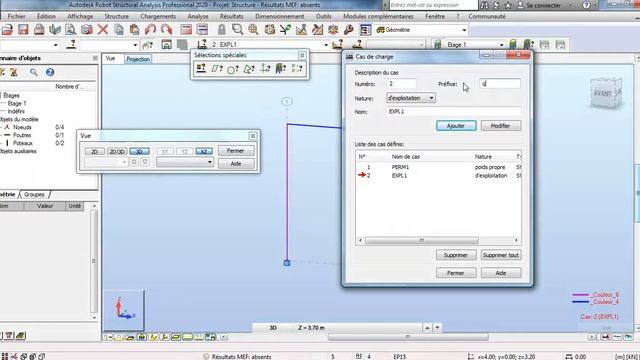Viewport: 640px width, 360px height.
Task: Toggle XZ plane button
Action: 204,151
